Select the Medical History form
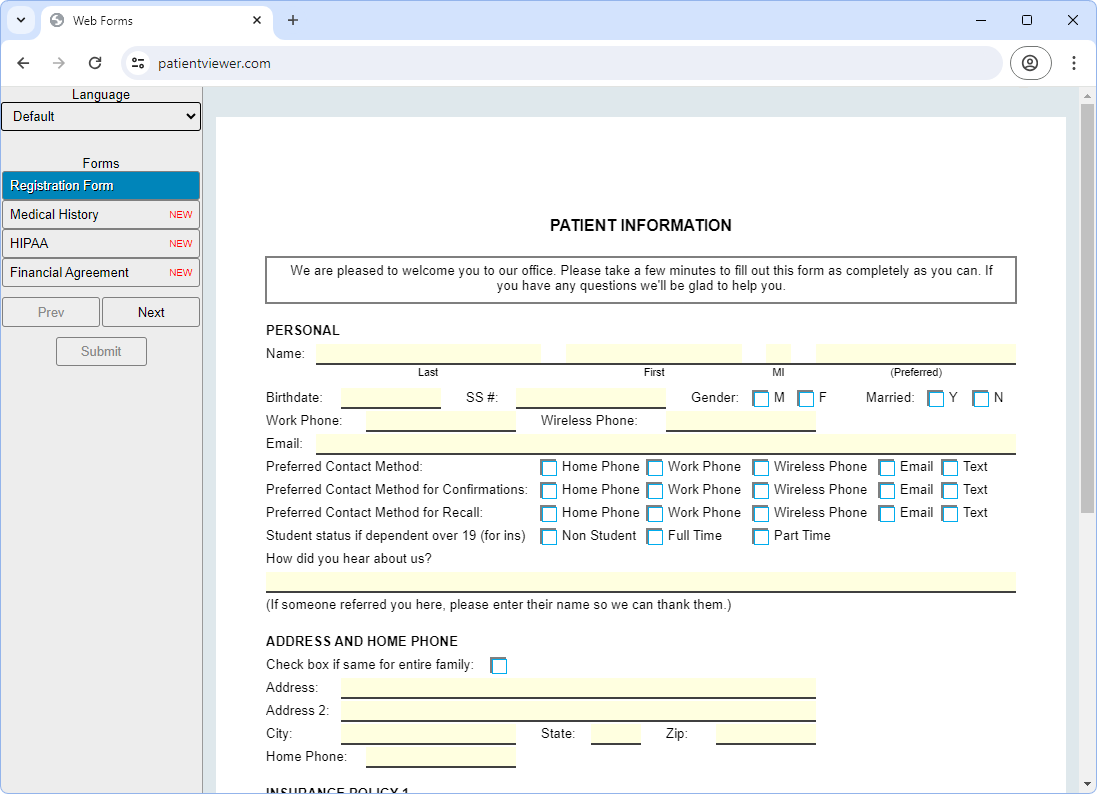The image size is (1097, 794). 100,215
